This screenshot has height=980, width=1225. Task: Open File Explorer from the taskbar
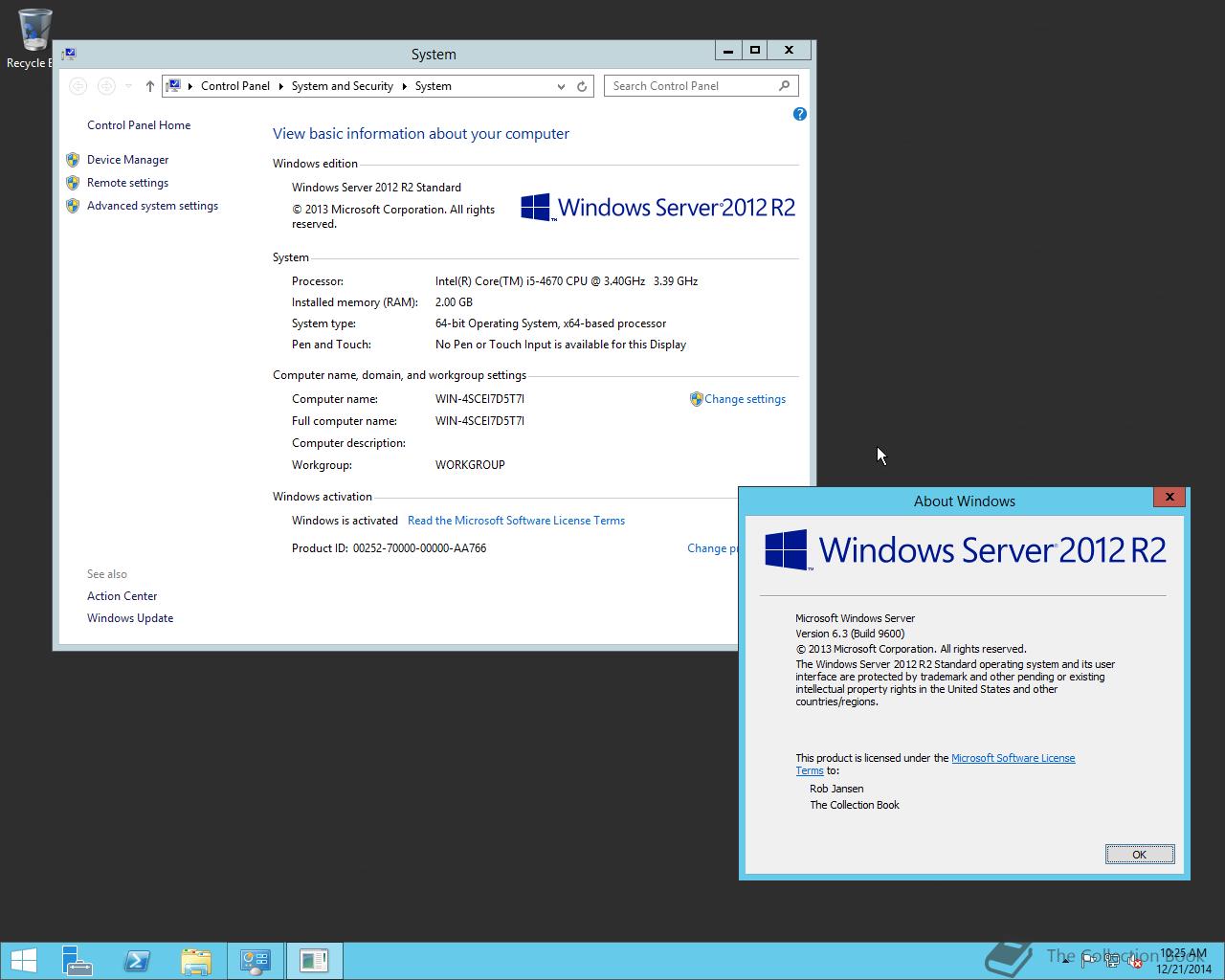tap(195, 960)
